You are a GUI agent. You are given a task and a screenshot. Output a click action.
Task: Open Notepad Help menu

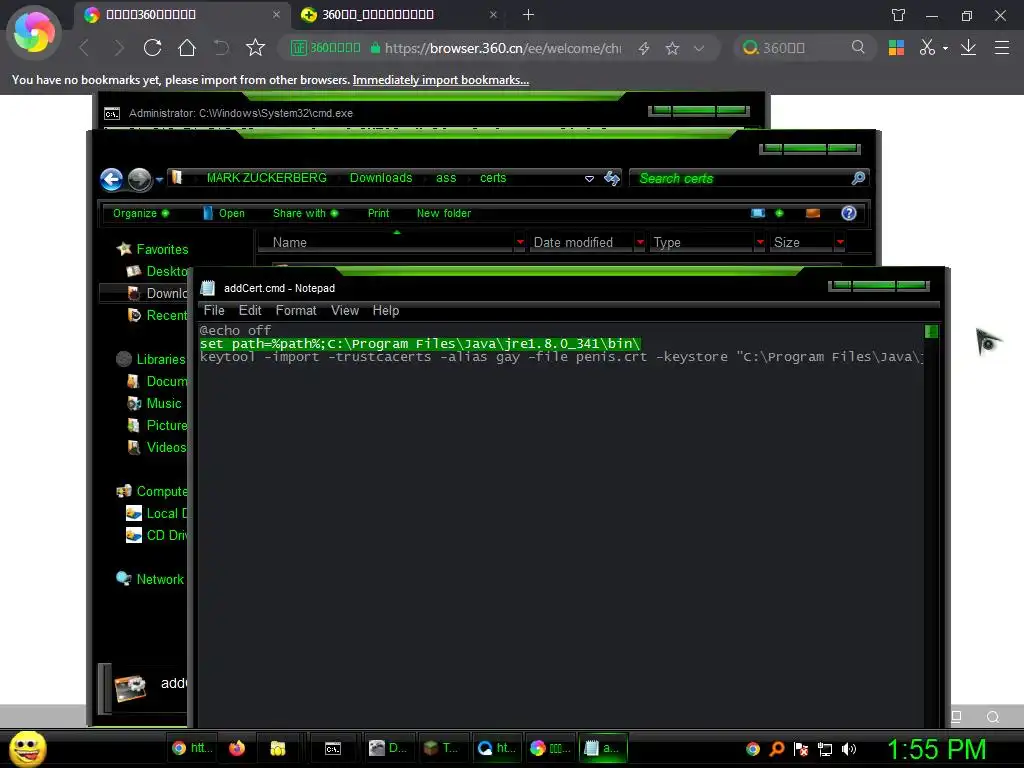(385, 310)
